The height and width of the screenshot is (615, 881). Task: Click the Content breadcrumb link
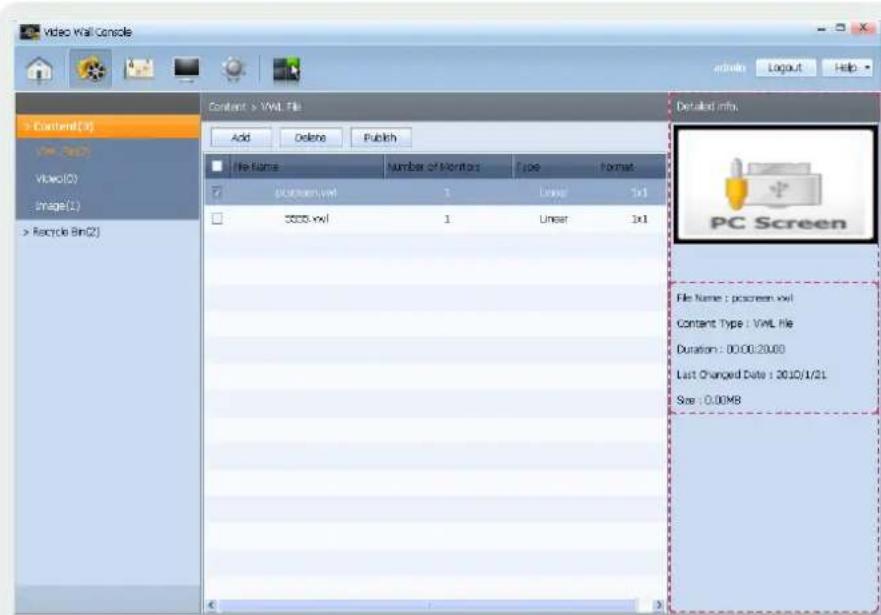point(227,107)
